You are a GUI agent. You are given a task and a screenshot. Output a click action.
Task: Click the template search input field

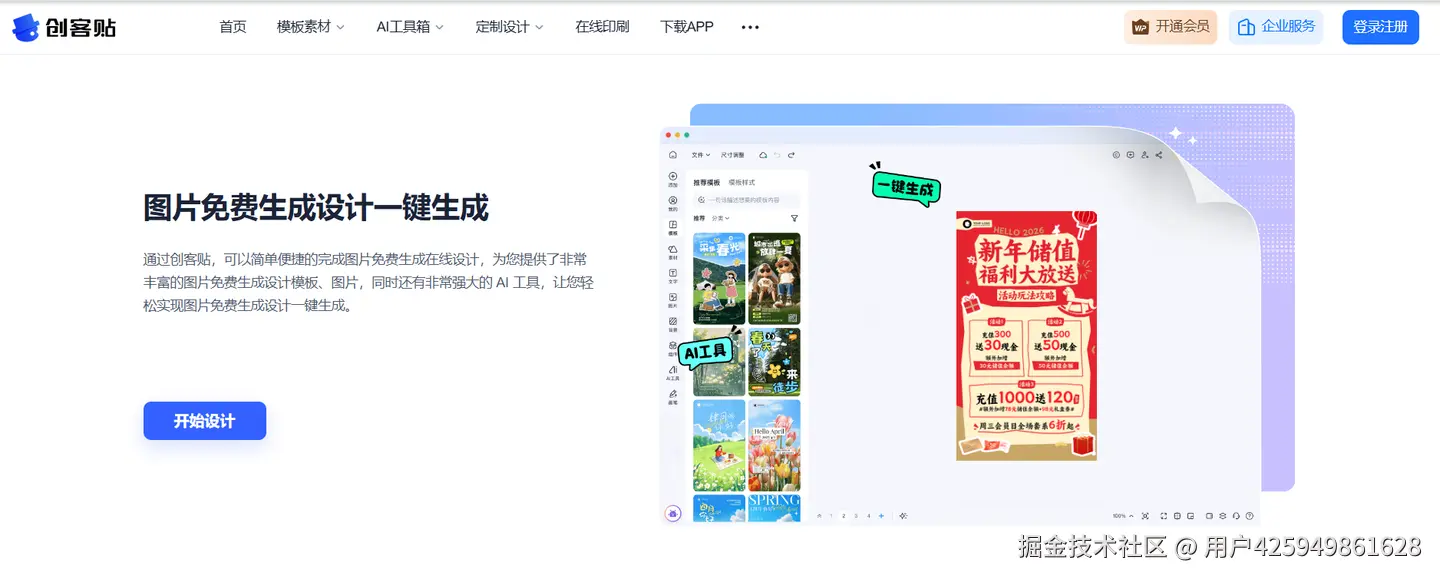tap(748, 200)
